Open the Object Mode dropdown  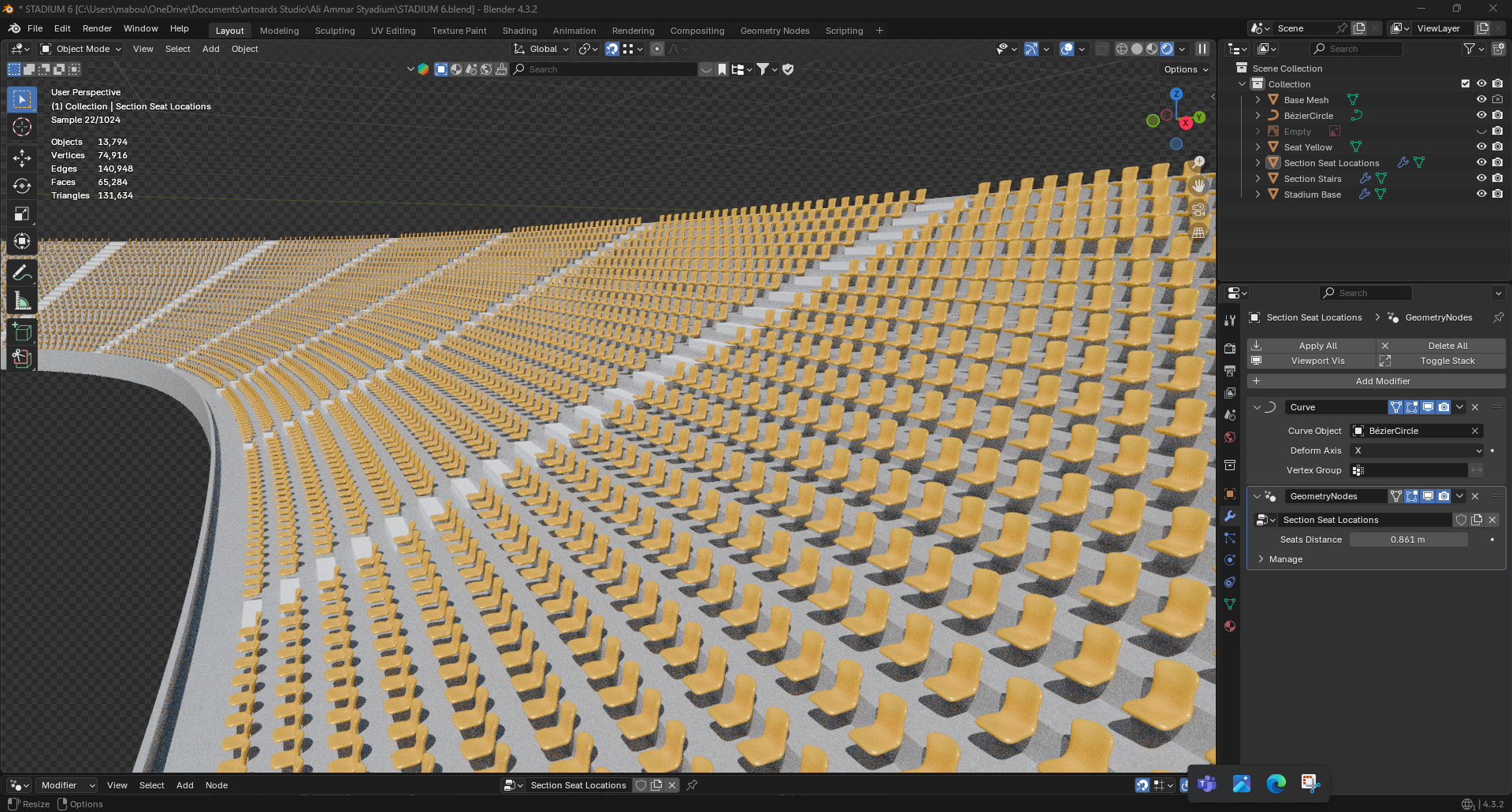(x=81, y=49)
